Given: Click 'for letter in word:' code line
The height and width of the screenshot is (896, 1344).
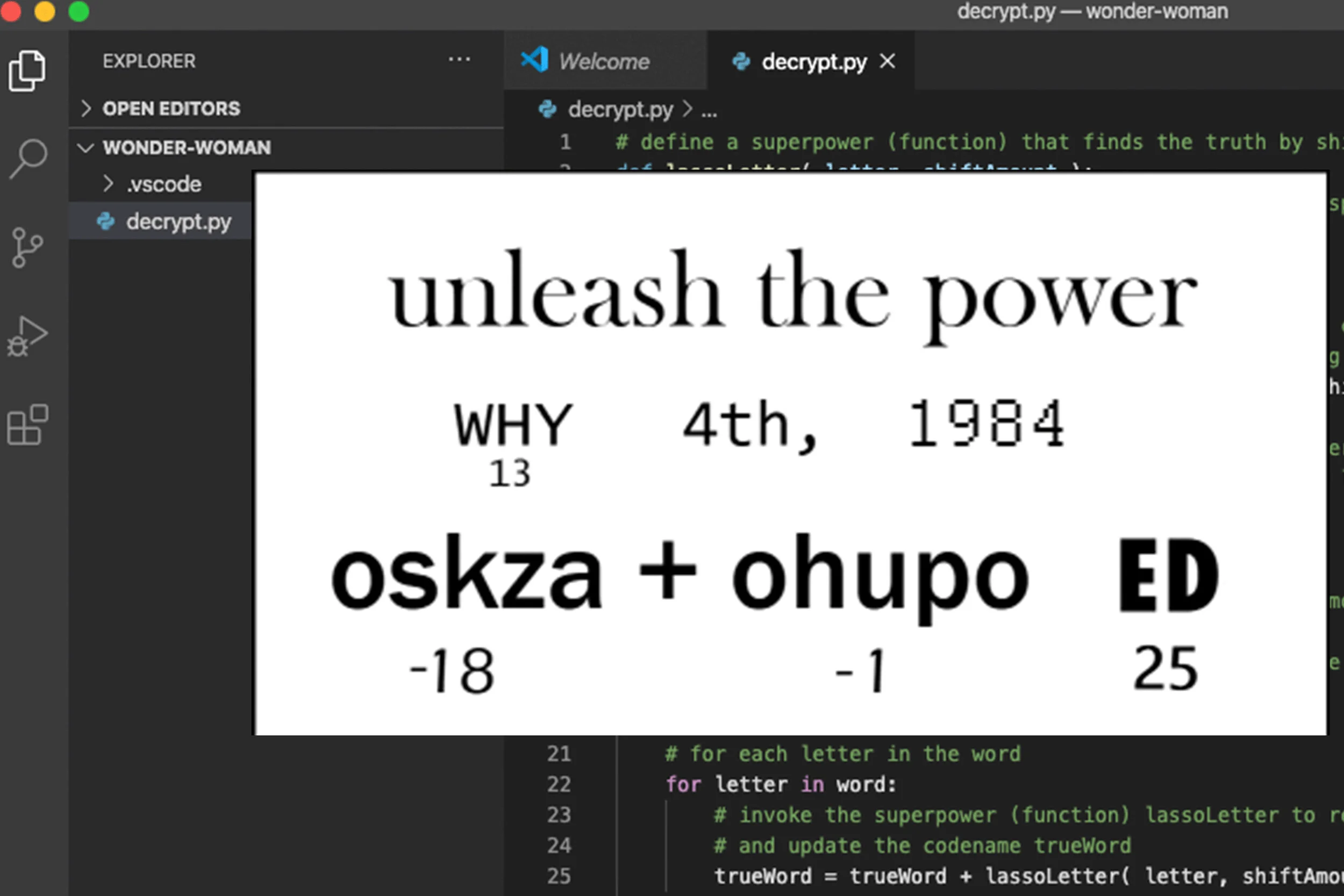Looking at the screenshot, I should 781,785.
